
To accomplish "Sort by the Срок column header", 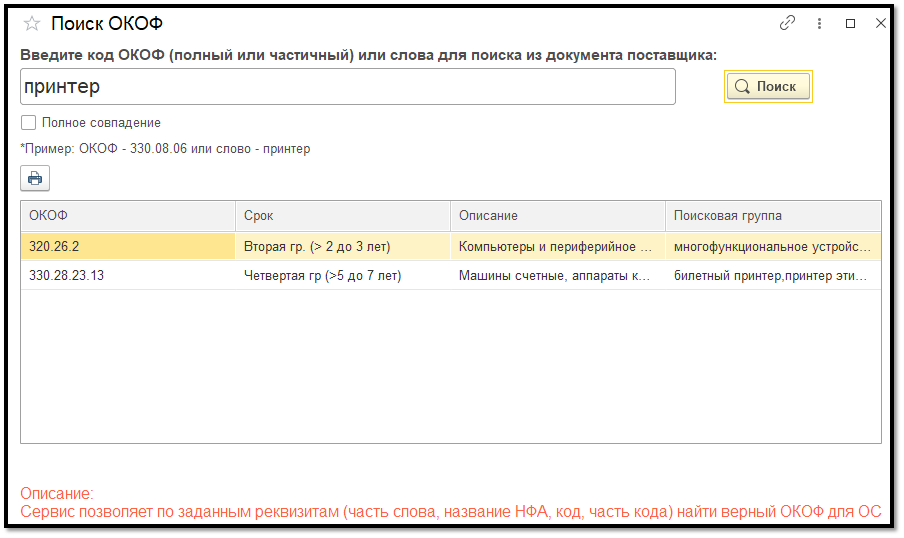I will tap(343, 216).
